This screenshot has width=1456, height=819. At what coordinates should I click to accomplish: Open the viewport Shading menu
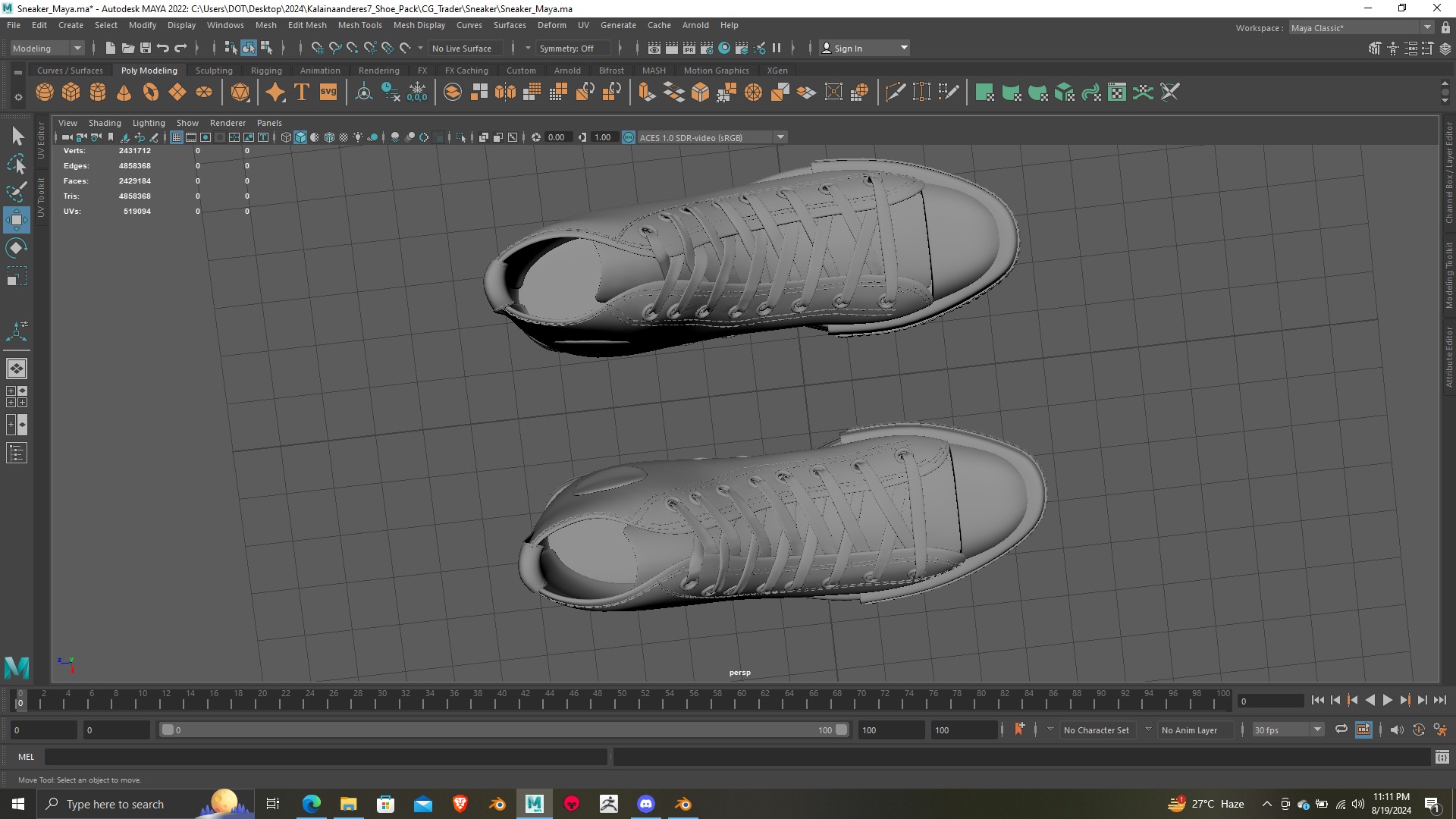tap(105, 123)
